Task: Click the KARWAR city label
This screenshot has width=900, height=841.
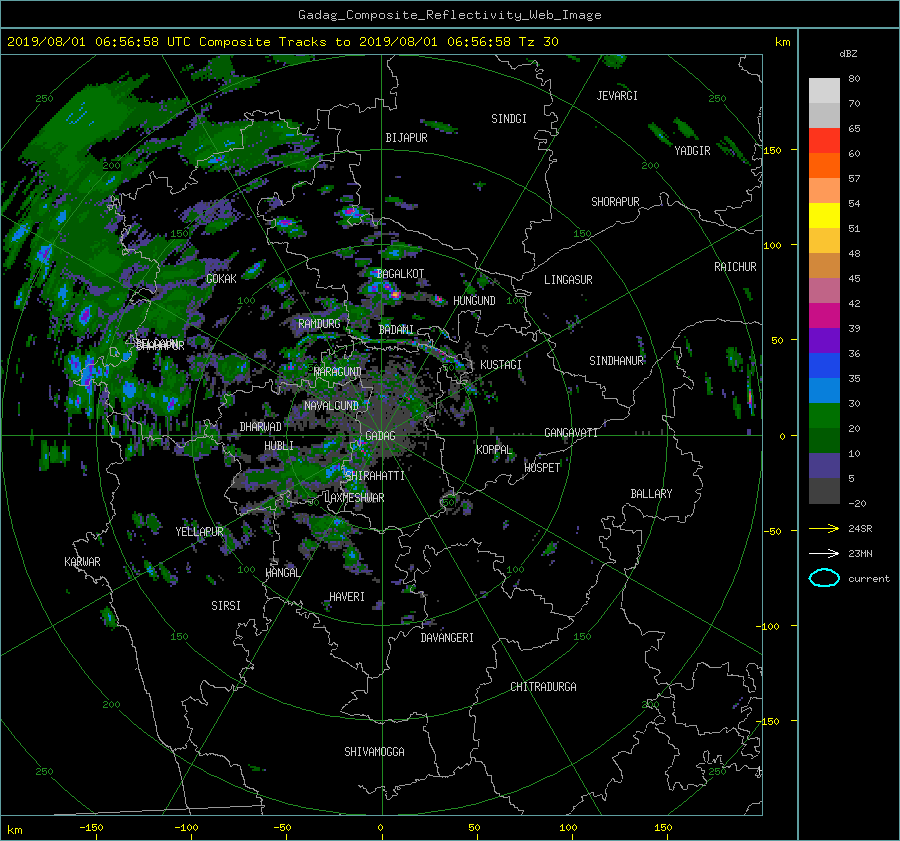Action: click(x=82, y=562)
